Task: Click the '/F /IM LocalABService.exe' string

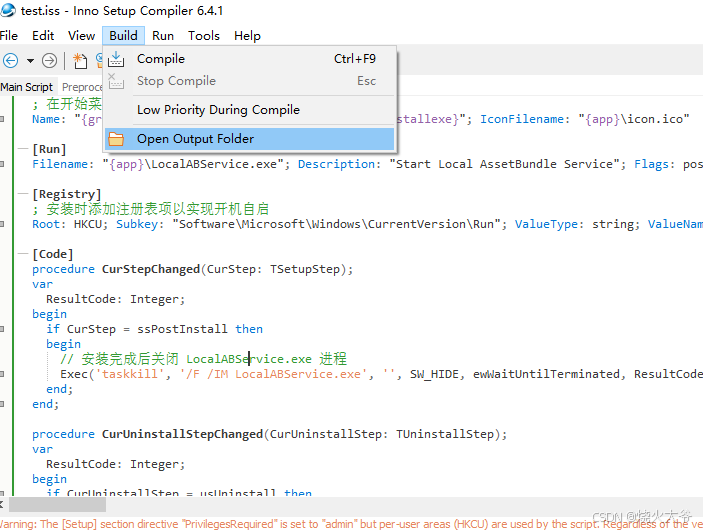Action: click(x=273, y=374)
